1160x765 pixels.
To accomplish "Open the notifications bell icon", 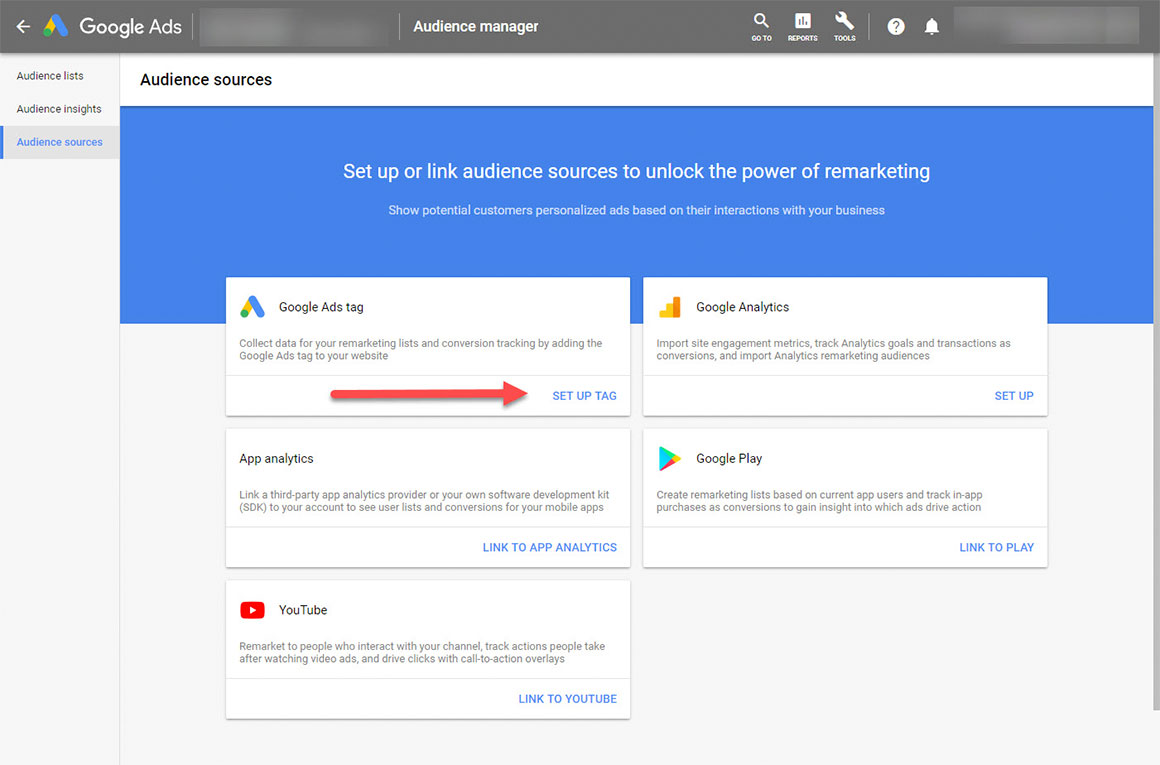I will pyautogui.click(x=932, y=26).
